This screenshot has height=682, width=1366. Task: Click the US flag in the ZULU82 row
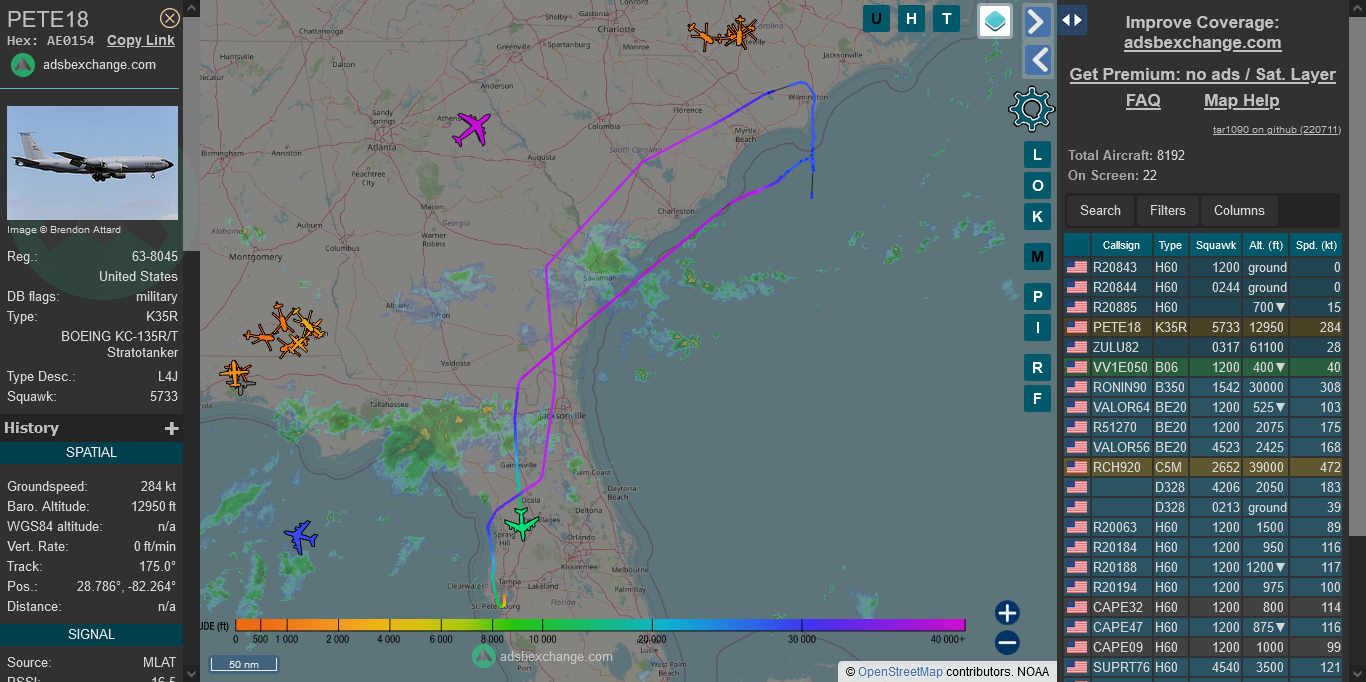1076,347
